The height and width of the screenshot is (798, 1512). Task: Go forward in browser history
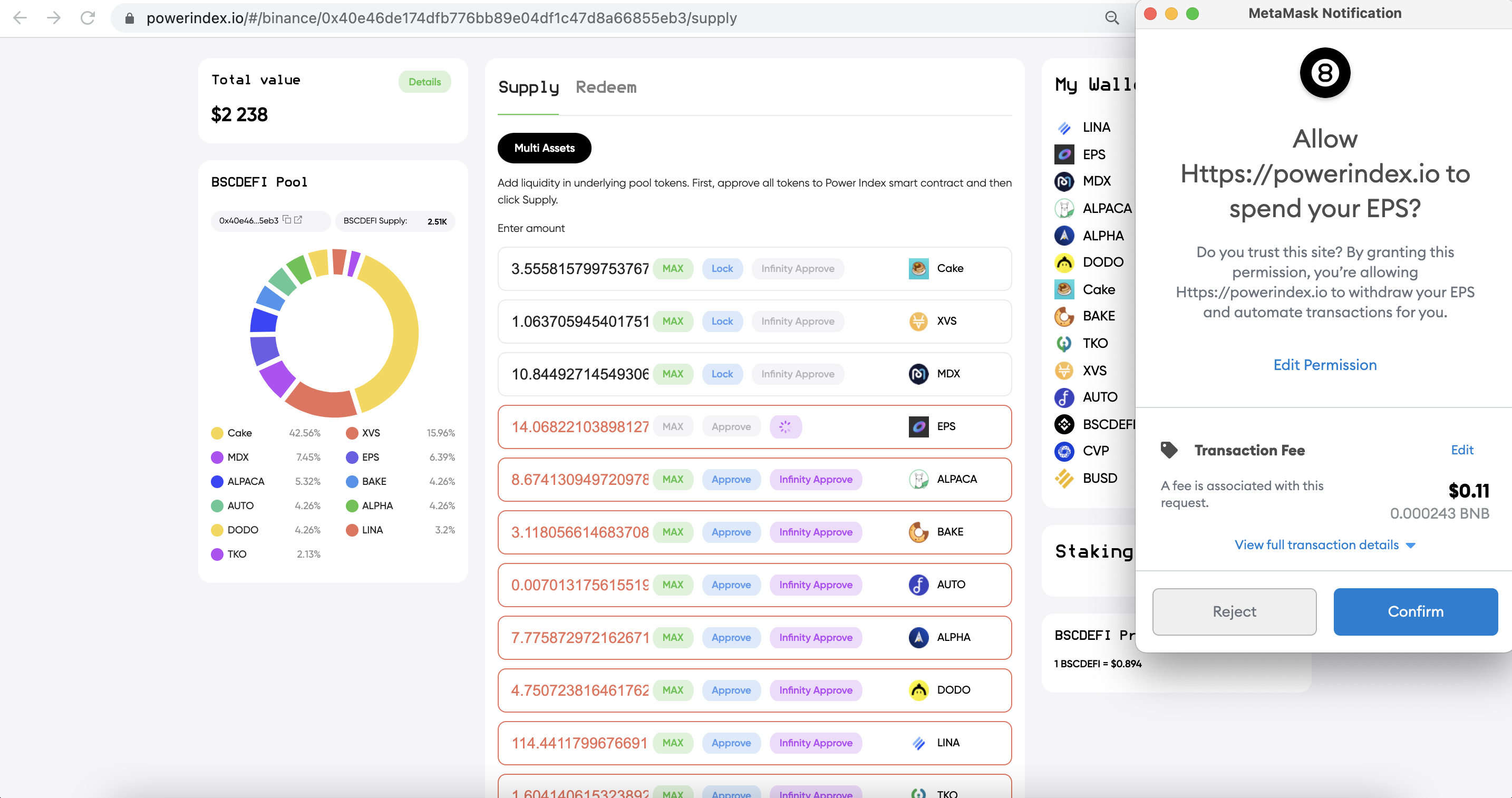(53, 17)
